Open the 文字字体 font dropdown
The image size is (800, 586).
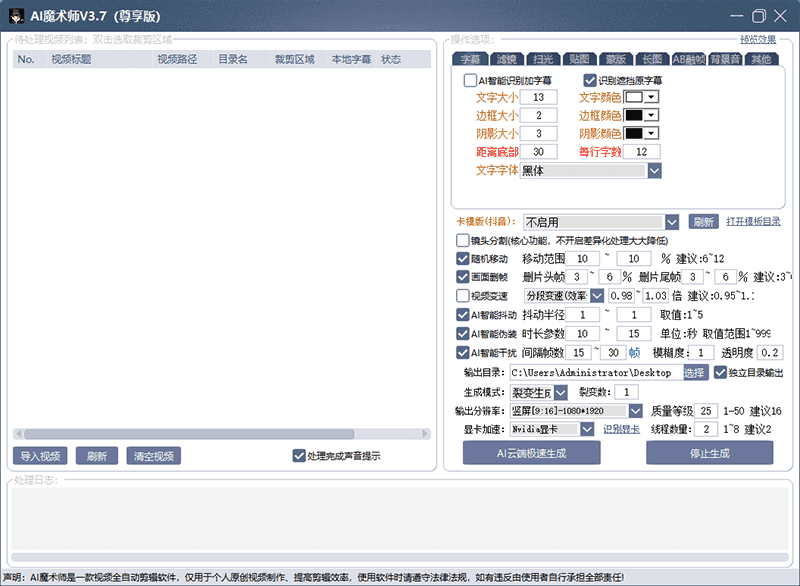pos(655,171)
